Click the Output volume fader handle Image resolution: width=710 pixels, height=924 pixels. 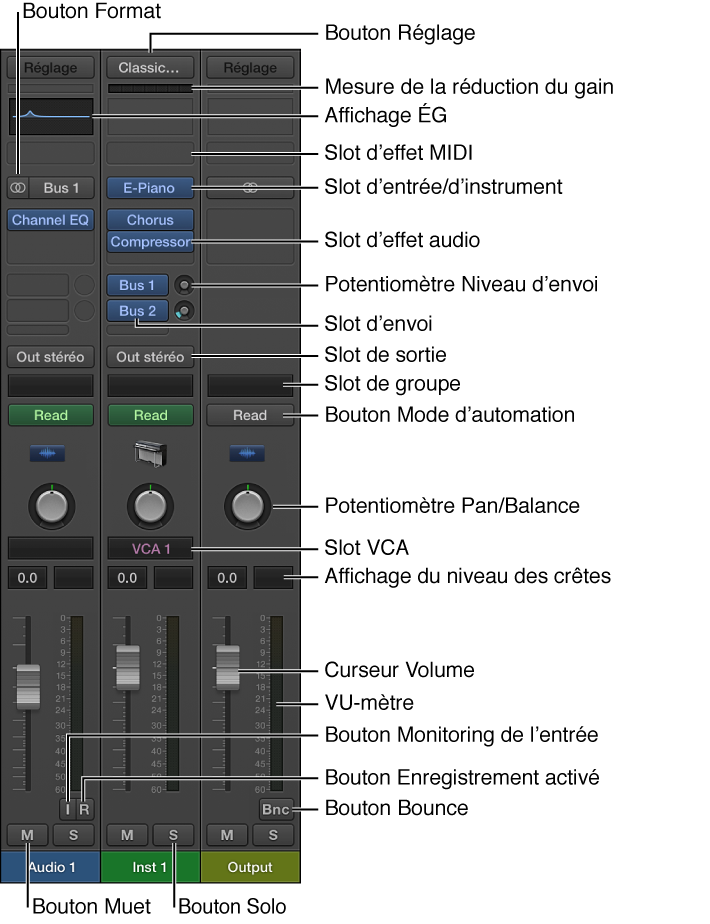click(227, 668)
